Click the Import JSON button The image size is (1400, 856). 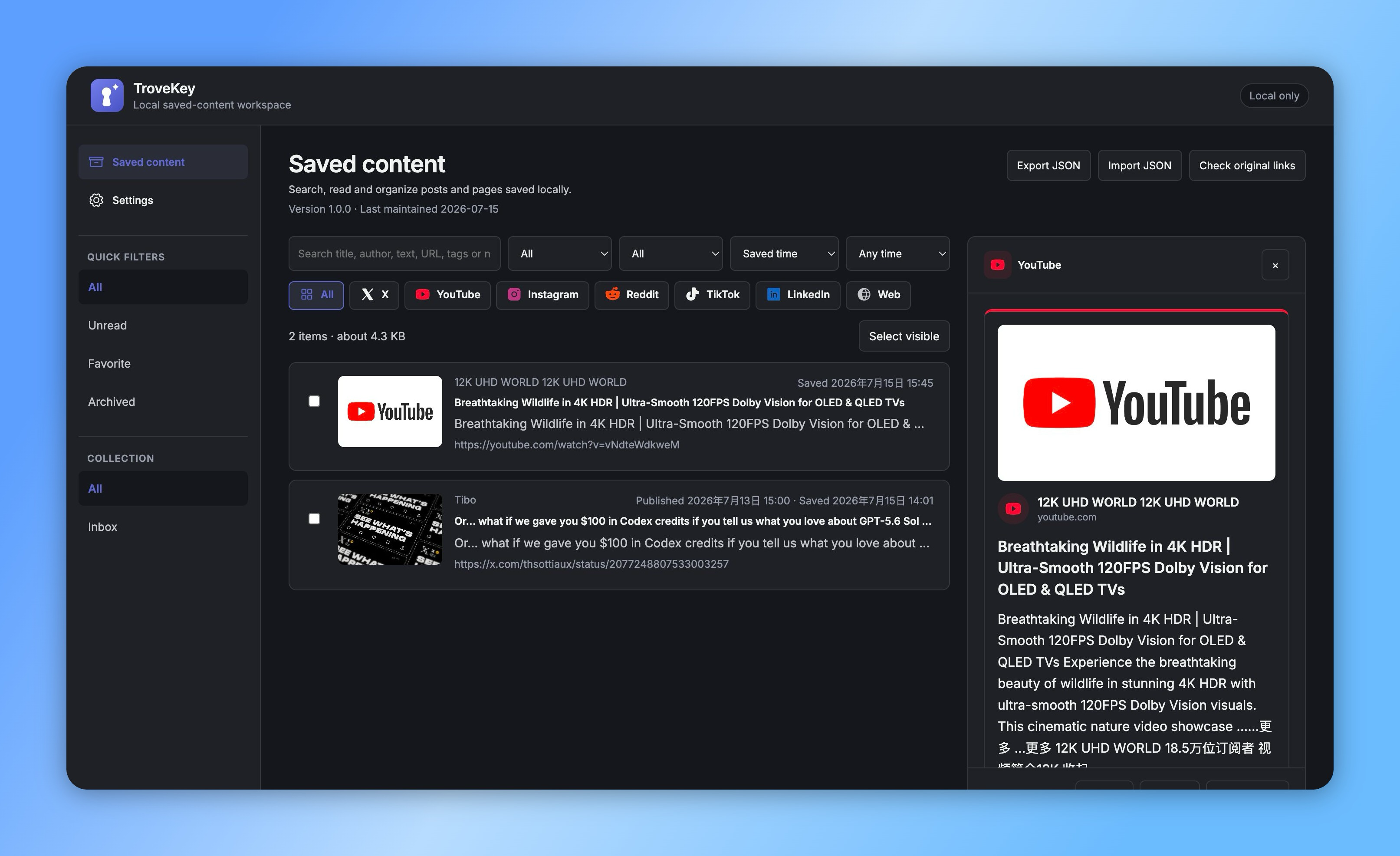pos(1139,165)
